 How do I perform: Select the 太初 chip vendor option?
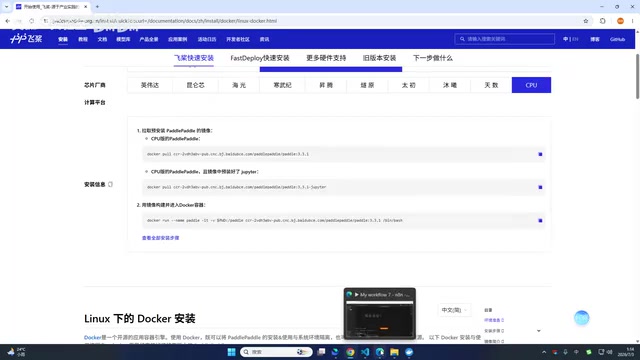pos(409,85)
